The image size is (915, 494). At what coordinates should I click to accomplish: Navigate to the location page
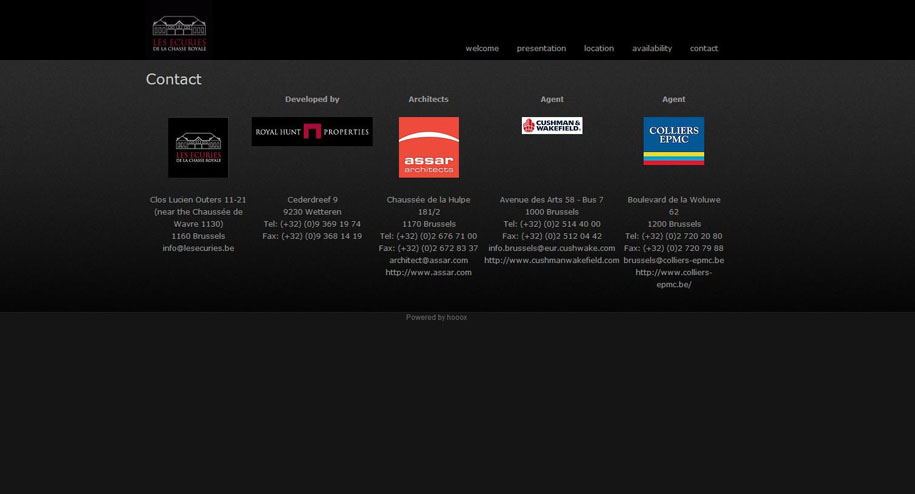pos(599,48)
